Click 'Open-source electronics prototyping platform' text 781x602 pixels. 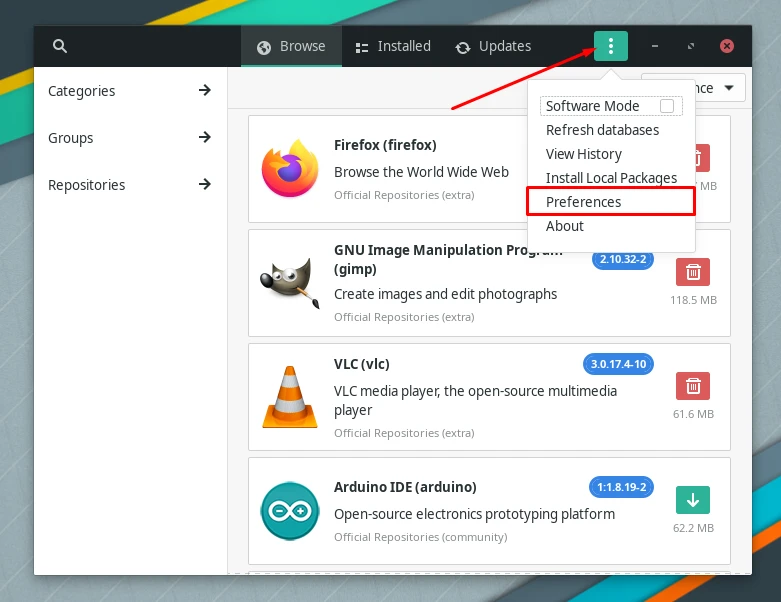[474, 514]
